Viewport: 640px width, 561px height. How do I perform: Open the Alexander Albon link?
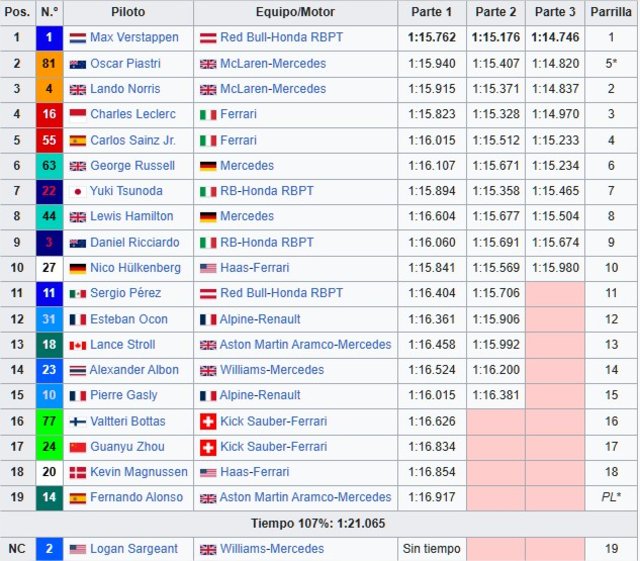click(x=134, y=370)
